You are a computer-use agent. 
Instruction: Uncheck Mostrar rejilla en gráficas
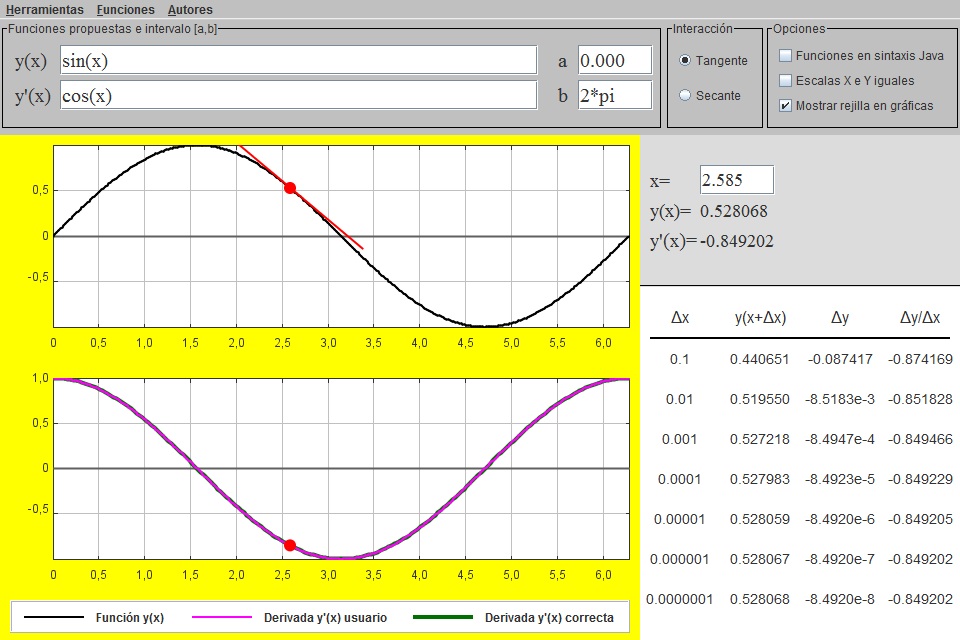pyautogui.click(x=786, y=105)
